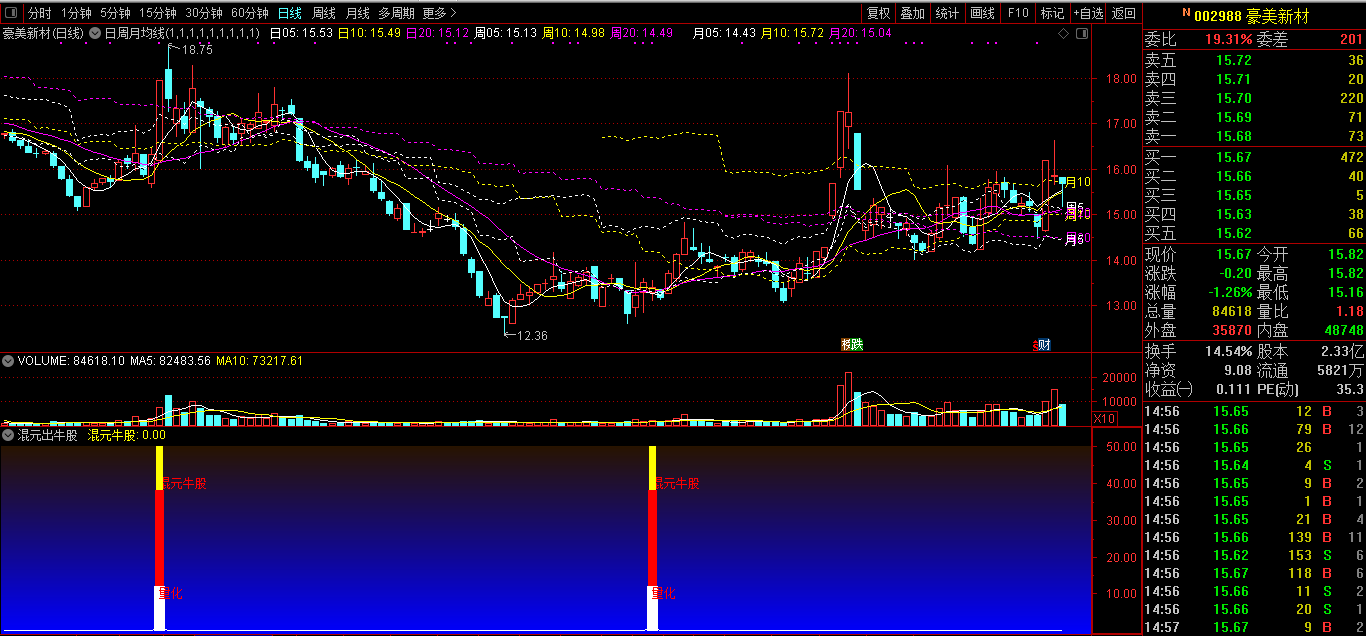Click the 卖五 15.72 order row
1366x636 pixels.
1254,60
